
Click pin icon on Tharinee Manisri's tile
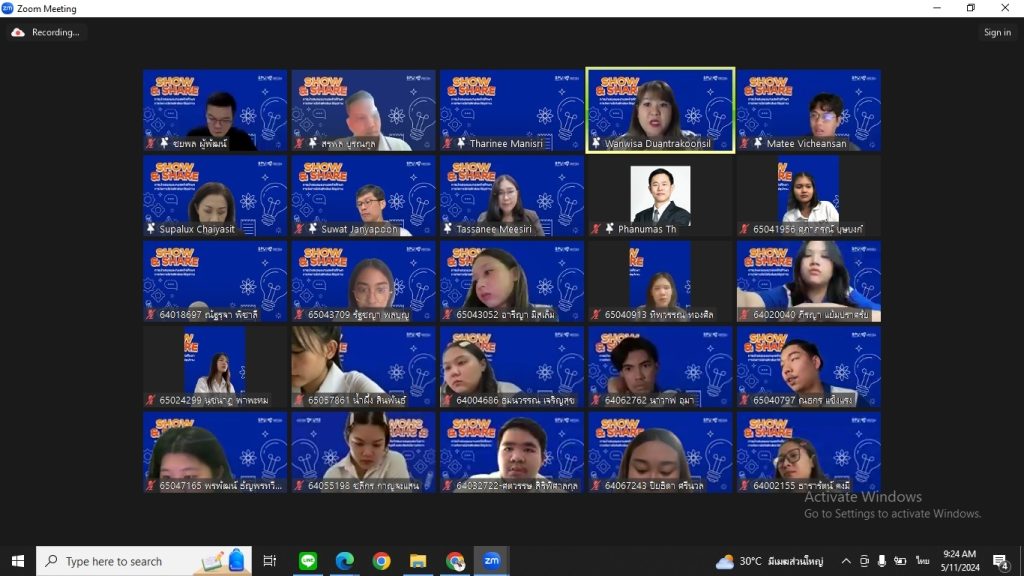tap(461, 143)
